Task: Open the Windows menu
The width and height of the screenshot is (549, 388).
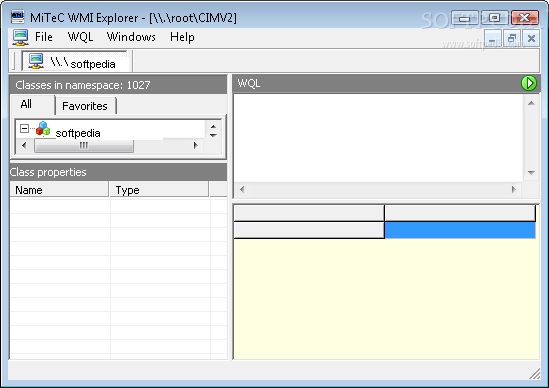Action: tap(131, 37)
